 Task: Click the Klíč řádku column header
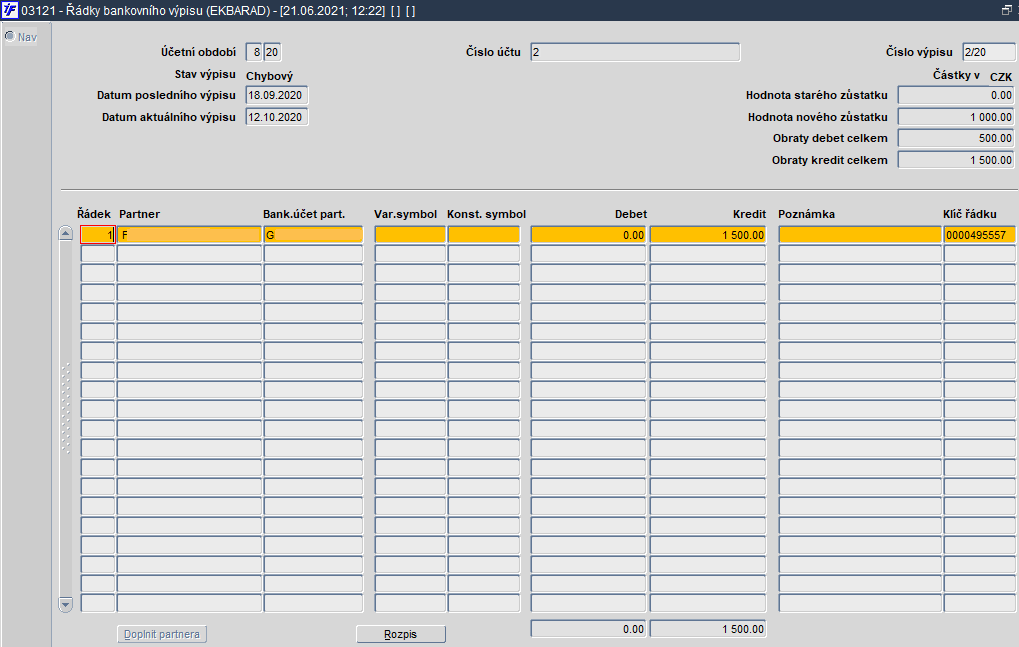tap(970, 214)
